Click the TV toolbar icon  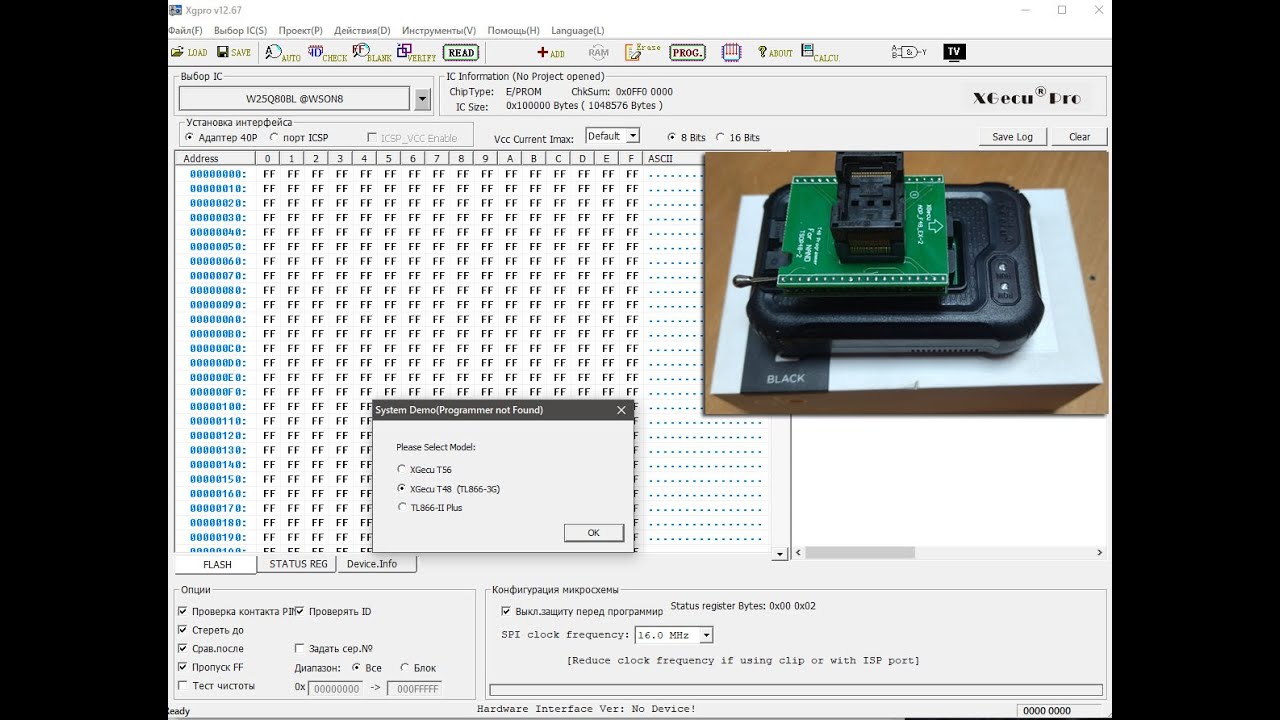(x=954, y=52)
